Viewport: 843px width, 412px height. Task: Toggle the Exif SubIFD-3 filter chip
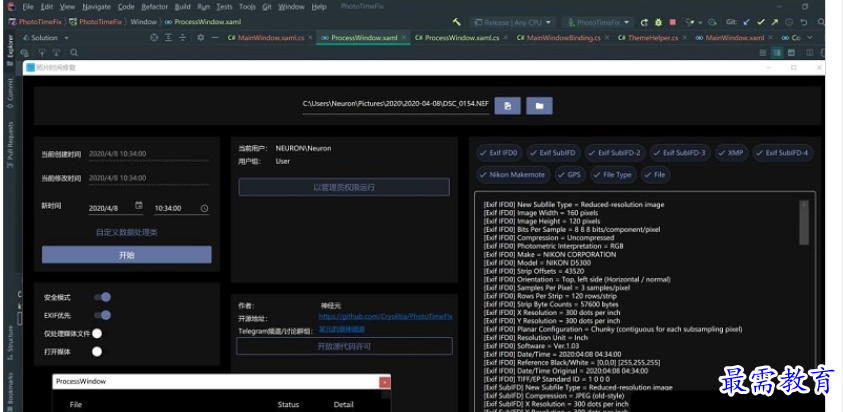680,153
